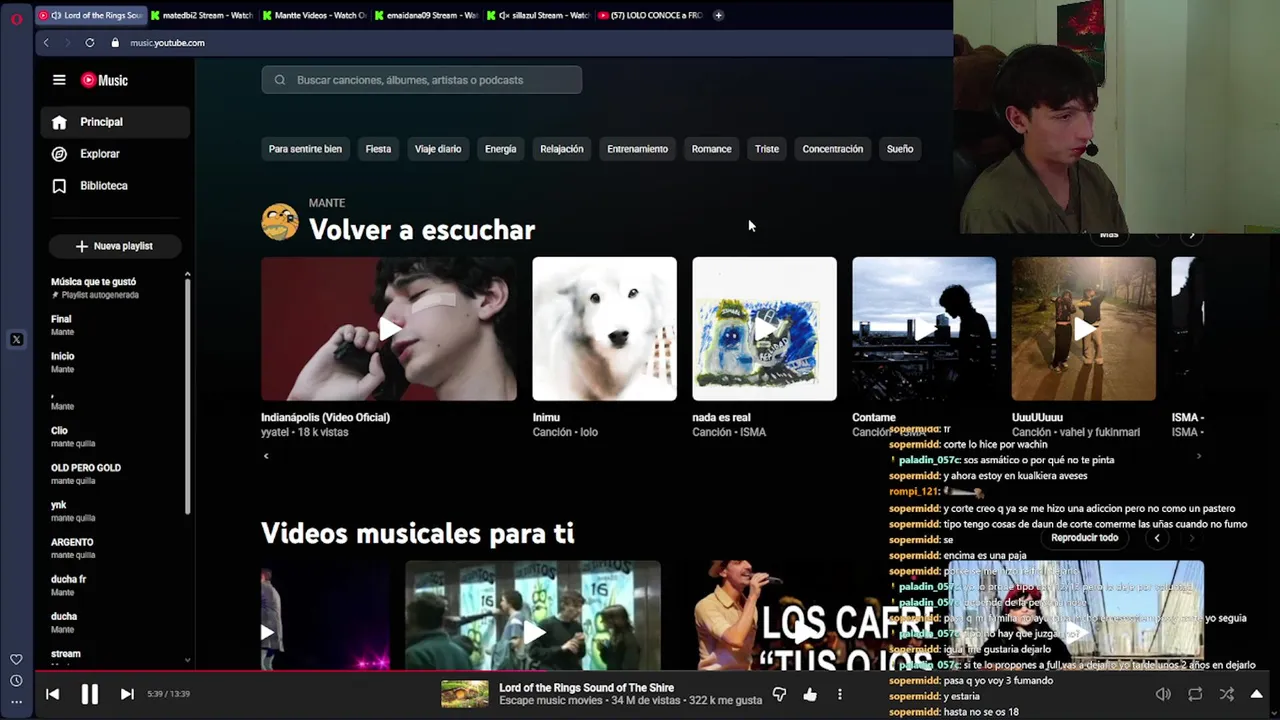Go back in the browser
The image size is (1280, 720).
[46, 43]
